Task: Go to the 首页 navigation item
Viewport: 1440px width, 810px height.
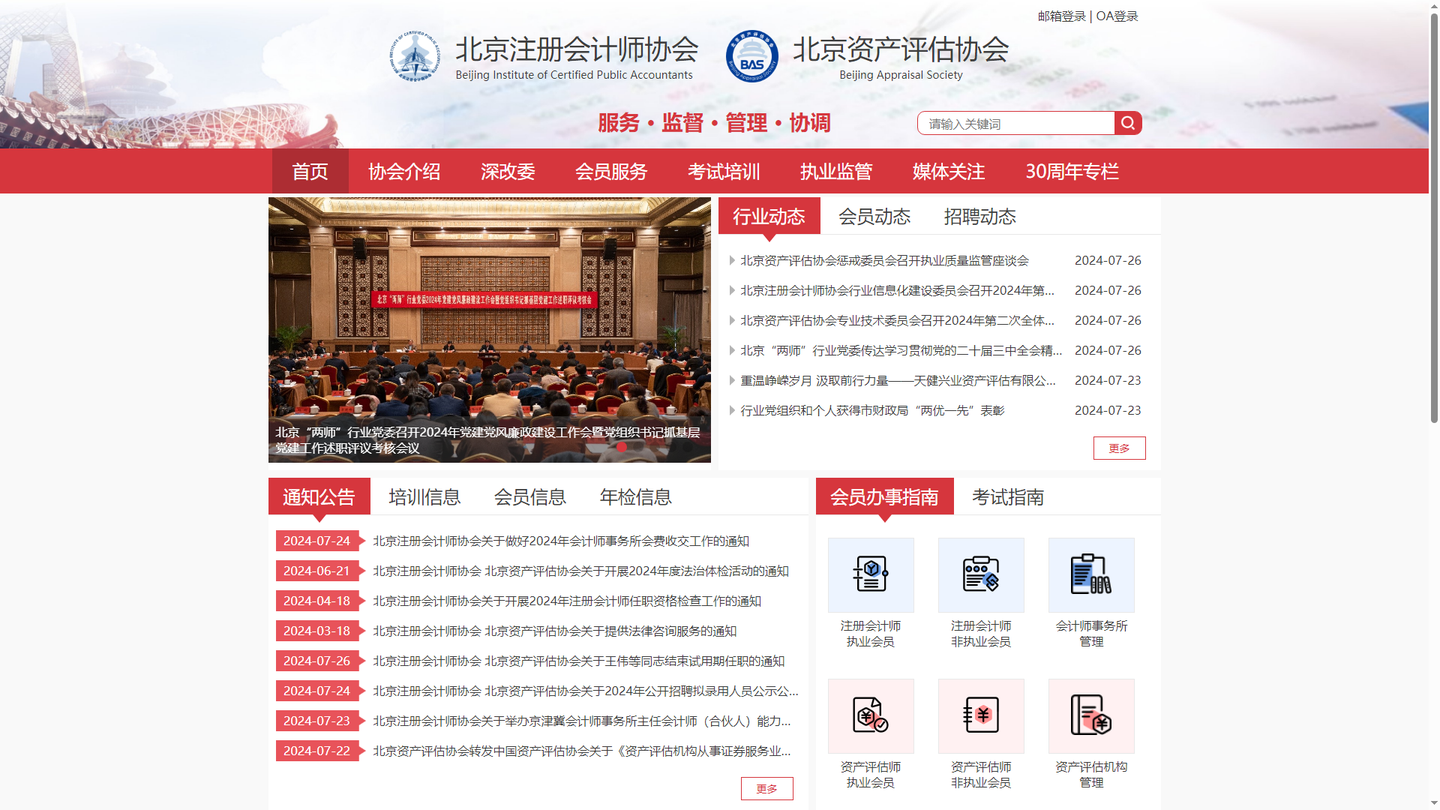Action: click(310, 171)
